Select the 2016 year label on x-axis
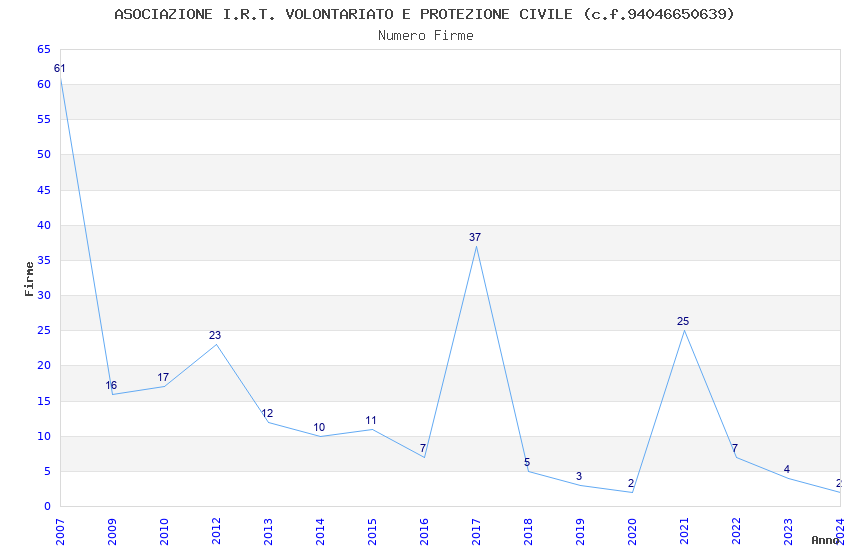This screenshot has height=550, width=850. [x=424, y=532]
